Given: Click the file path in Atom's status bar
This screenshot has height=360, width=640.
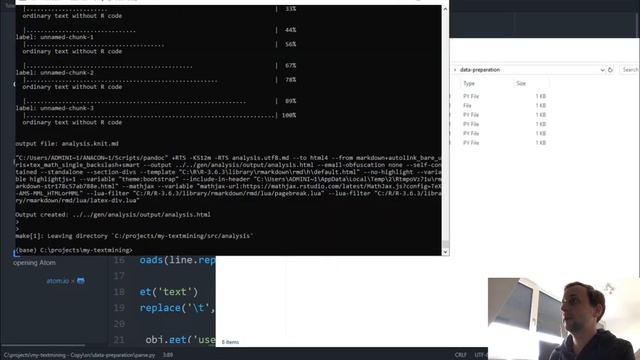Looking at the screenshot, I should point(79,355).
